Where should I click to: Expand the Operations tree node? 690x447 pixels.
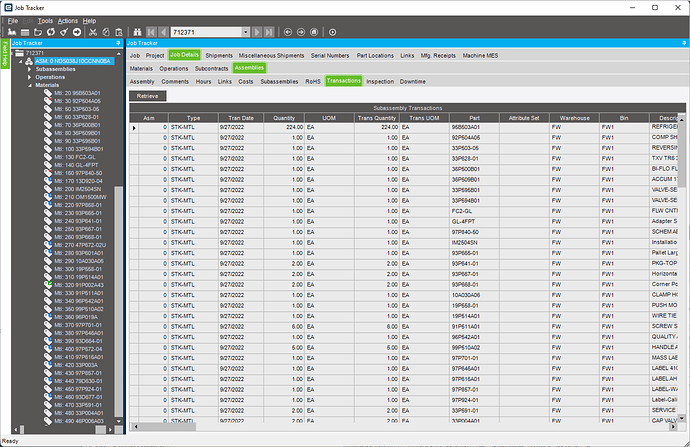coord(29,77)
